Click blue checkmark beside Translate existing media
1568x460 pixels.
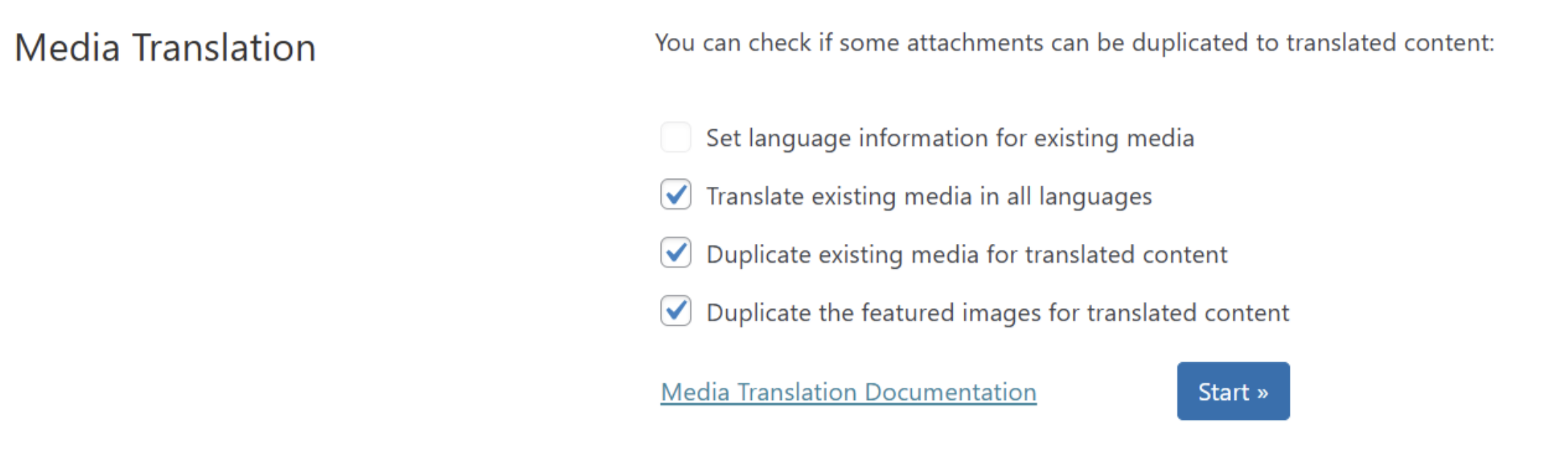click(676, 195)
